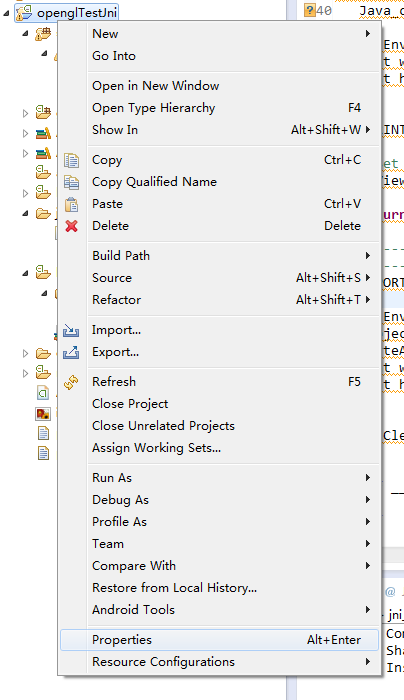Click the Export icon

71,352
